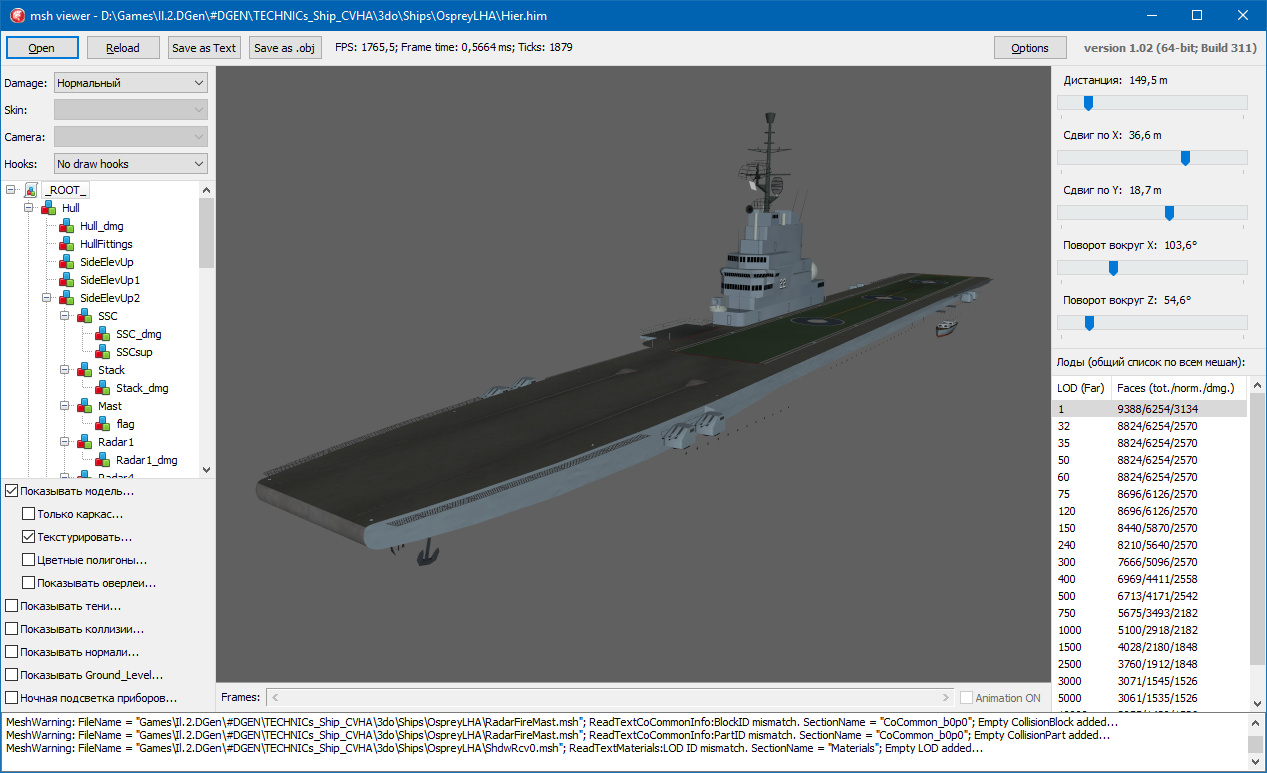
Task: Open the Hooks dropdown
Action: (x=130, y=164)
